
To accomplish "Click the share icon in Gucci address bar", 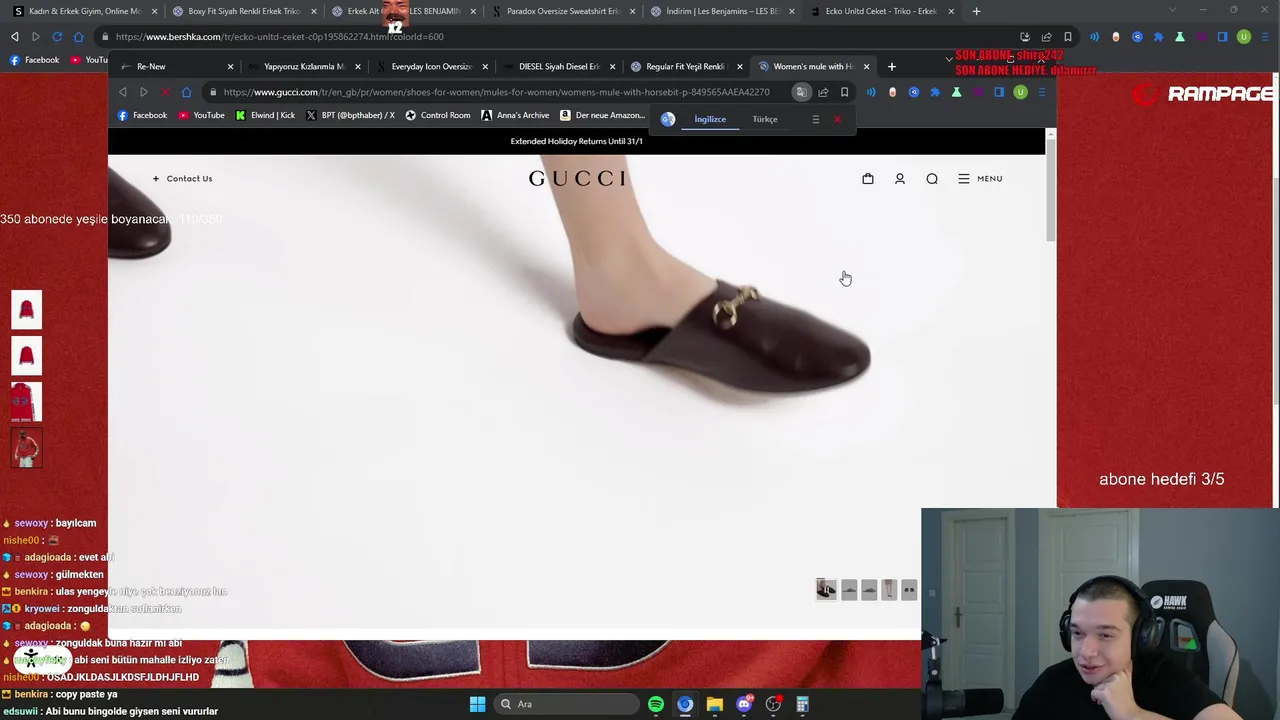I will (823, 92).
